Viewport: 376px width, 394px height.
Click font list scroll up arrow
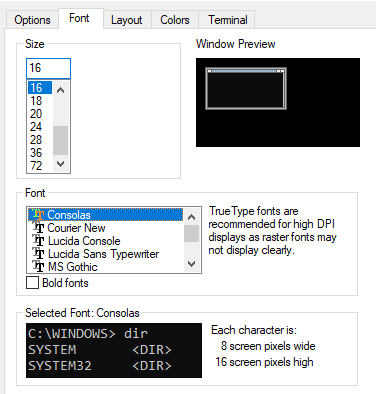coord(192,217)
